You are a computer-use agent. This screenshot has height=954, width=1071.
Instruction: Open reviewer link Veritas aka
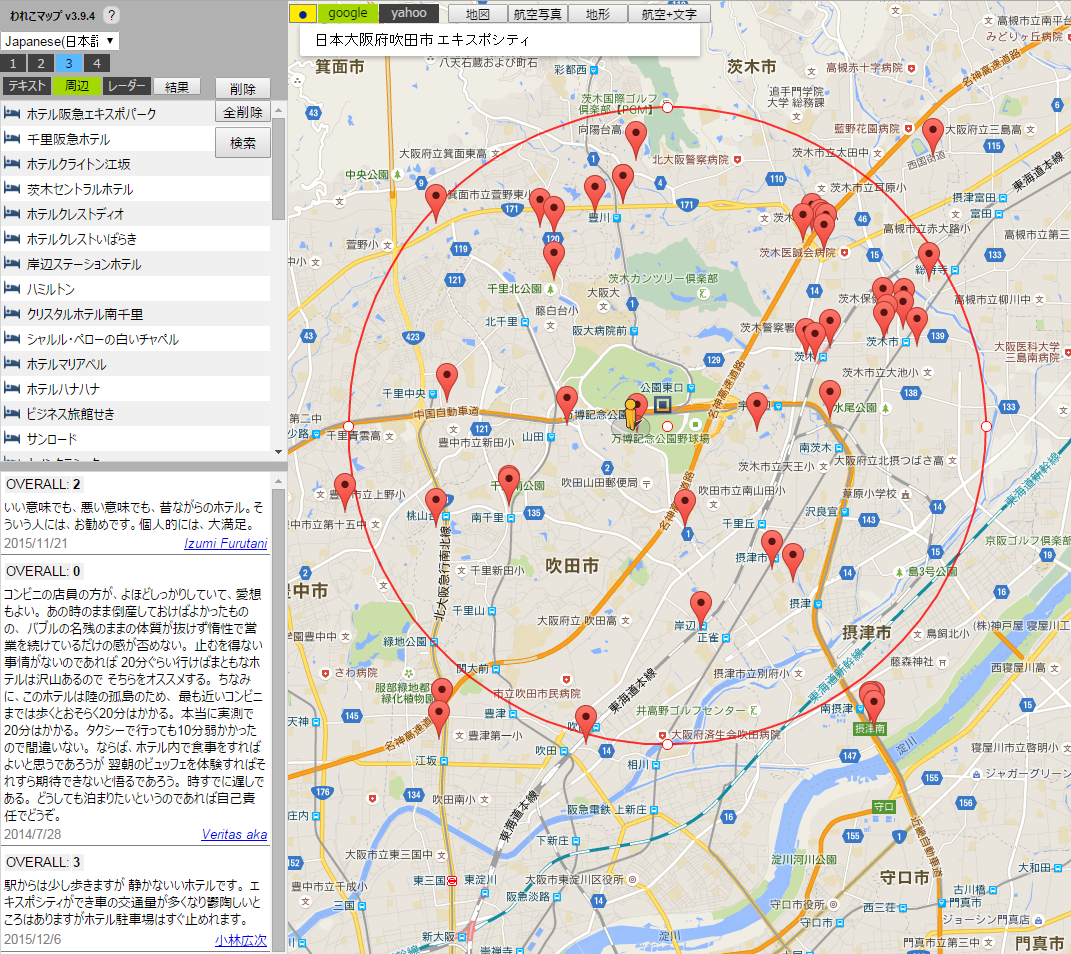[x=234, y=834]
